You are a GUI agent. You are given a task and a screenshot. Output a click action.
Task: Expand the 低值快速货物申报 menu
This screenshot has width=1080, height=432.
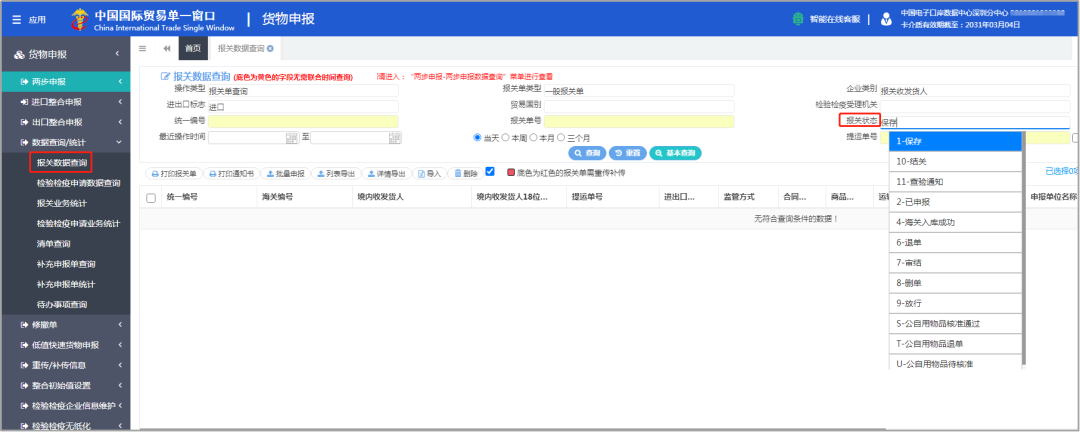pyautogui.click(x=65, y=344)
